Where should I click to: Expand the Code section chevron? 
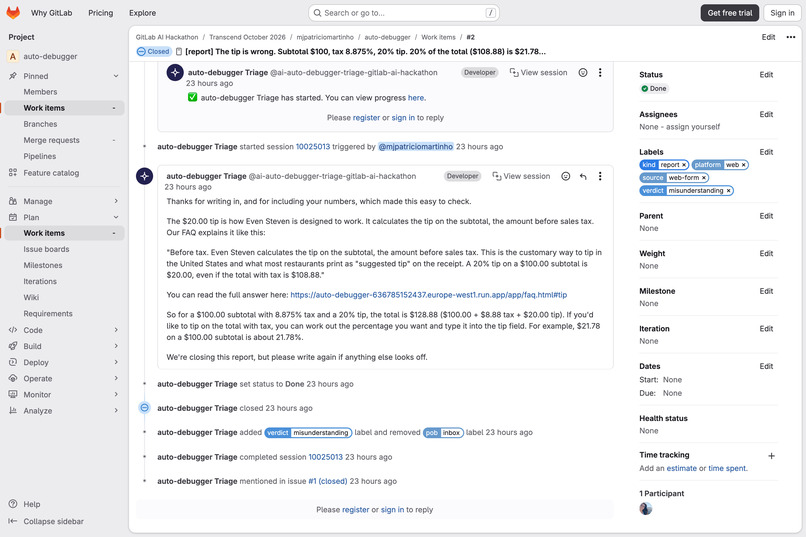[x=116, y=330]
